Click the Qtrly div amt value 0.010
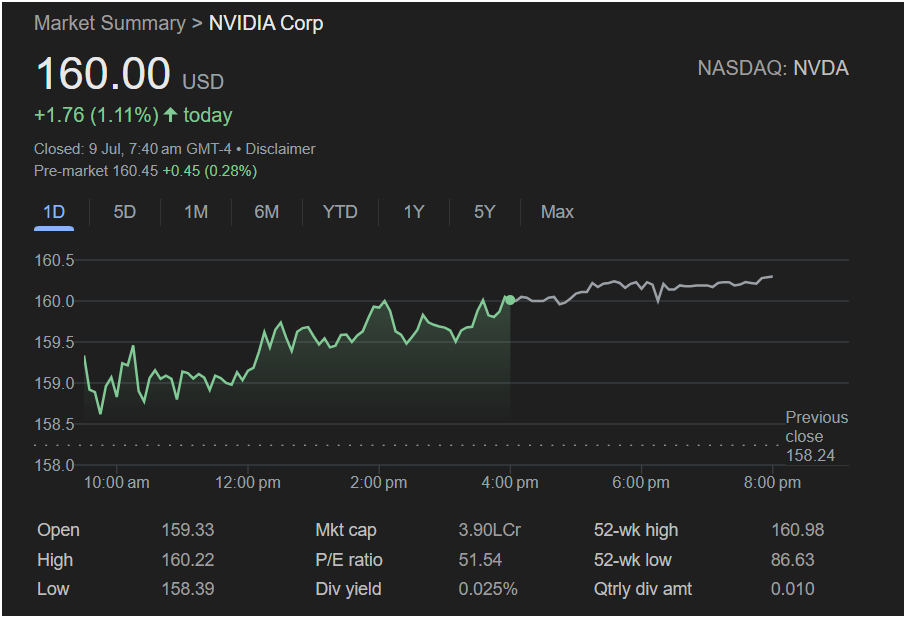The height and width of the screenshot is (618, 906). point(793,589)
